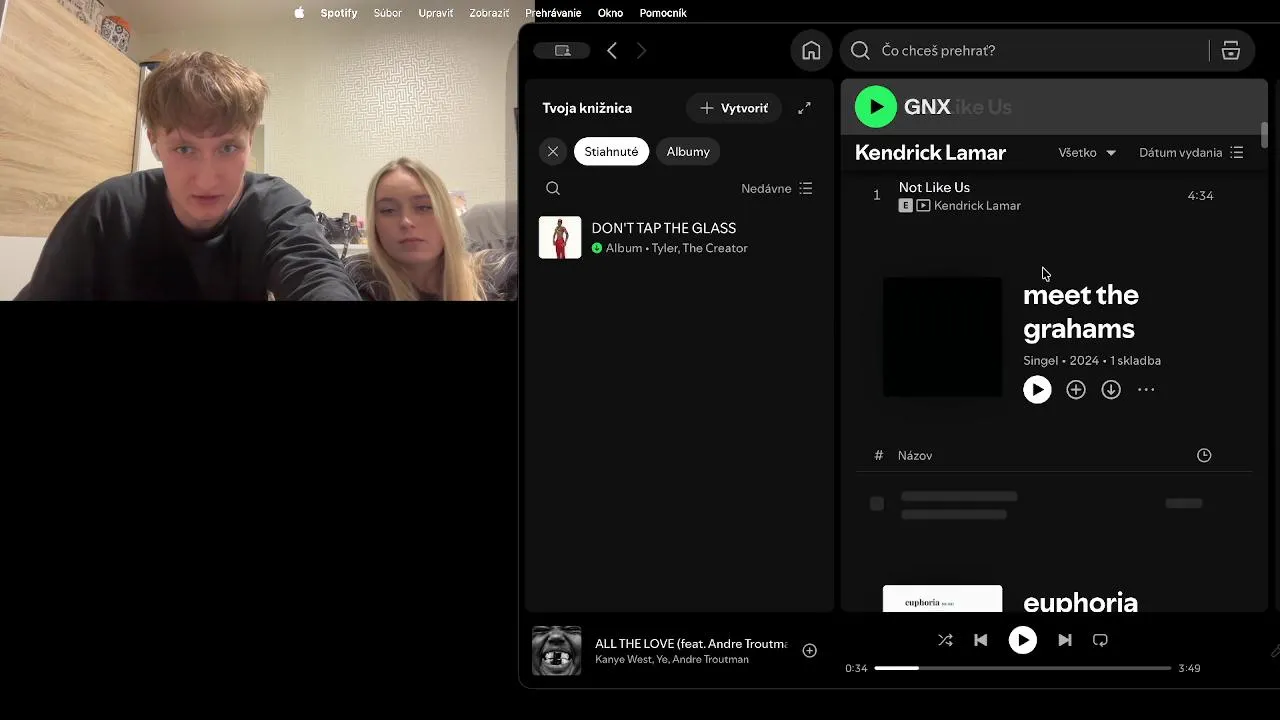Open the euphoria title link
This screenshot has height=720, width=1280.
(1081, 602)
